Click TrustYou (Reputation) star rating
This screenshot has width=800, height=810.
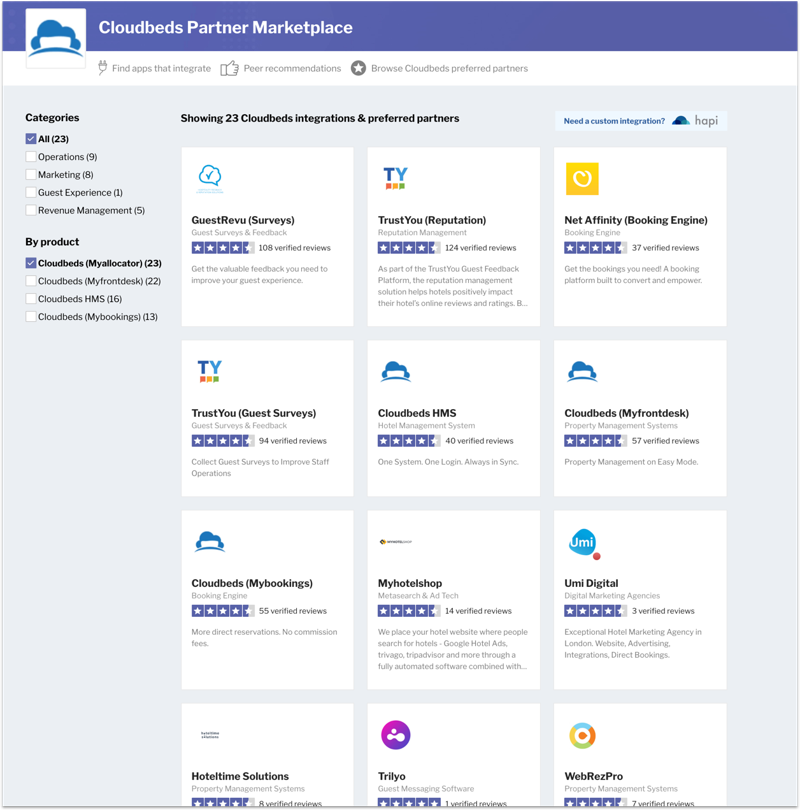pos(409,248)
